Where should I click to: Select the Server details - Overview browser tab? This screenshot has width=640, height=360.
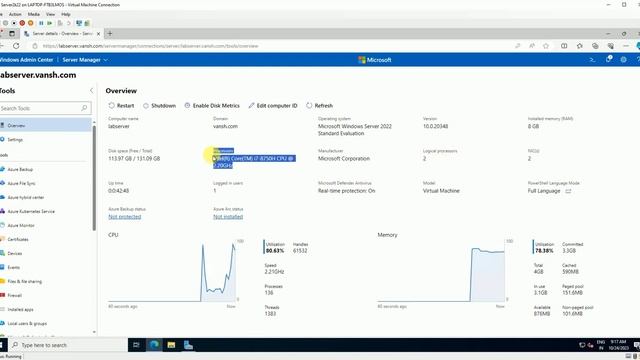62,33
